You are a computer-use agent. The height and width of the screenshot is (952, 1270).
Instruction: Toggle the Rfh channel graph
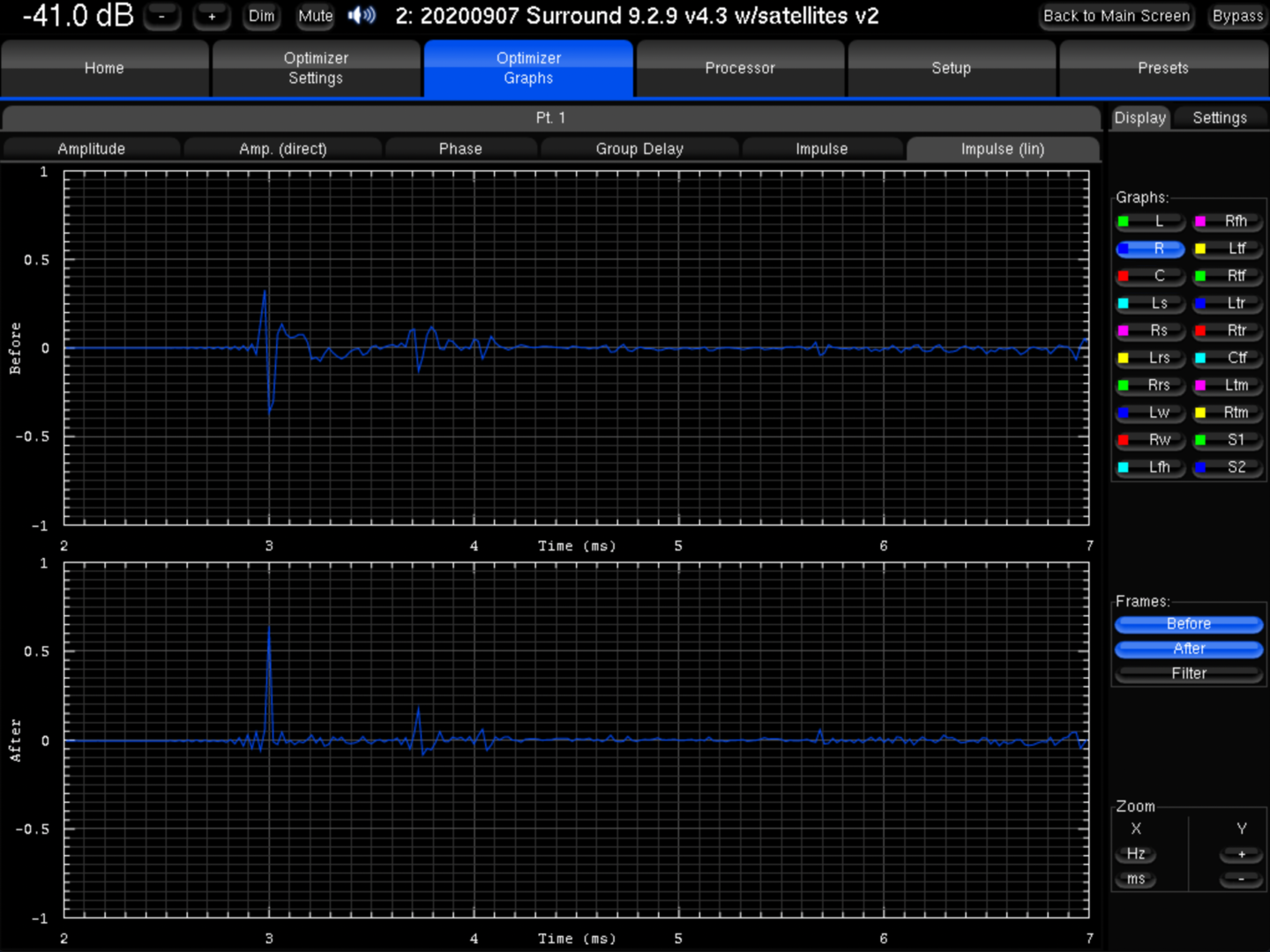point(1228,221)
